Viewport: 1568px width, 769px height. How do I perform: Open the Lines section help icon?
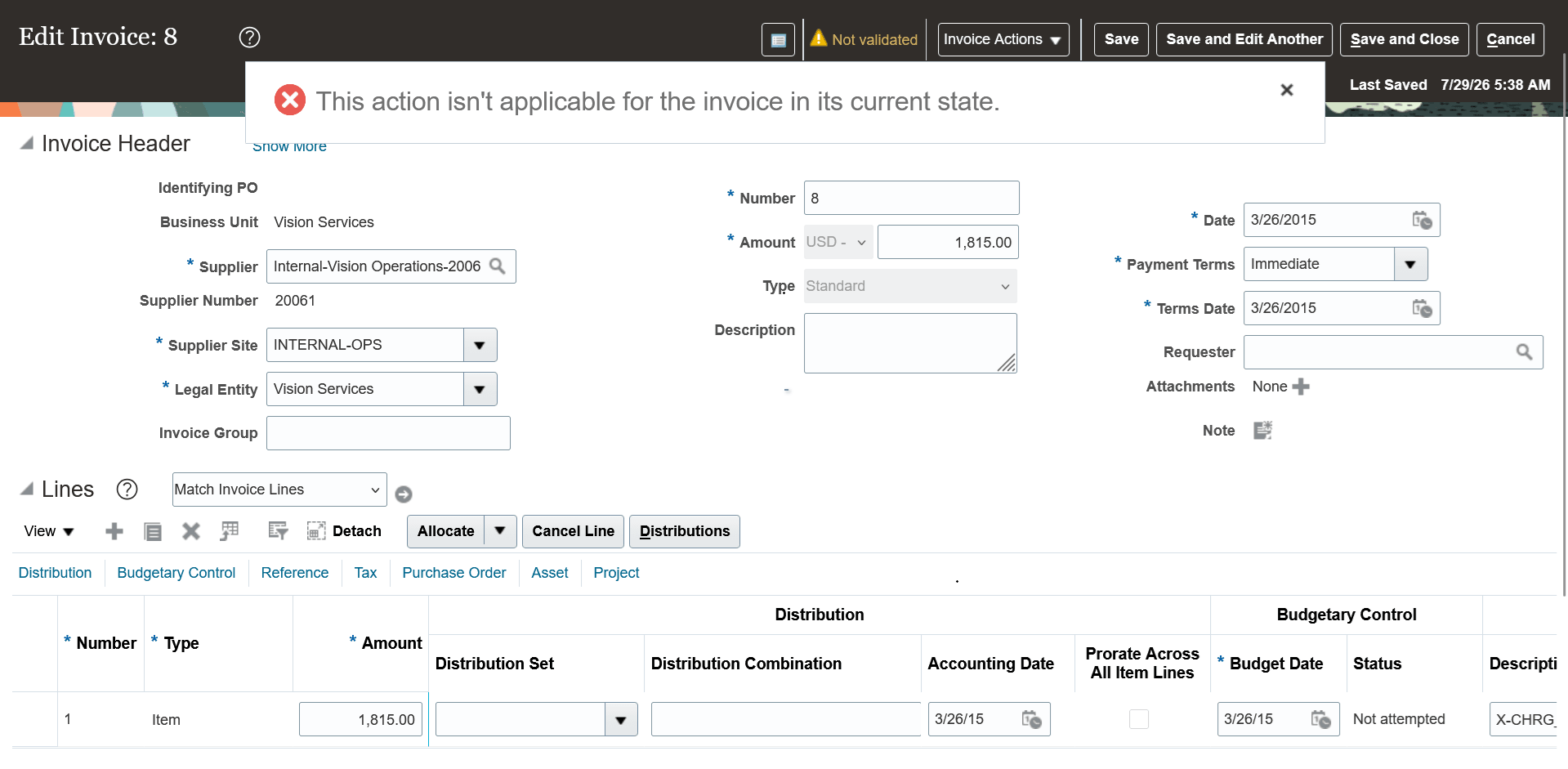coord(127,490)
